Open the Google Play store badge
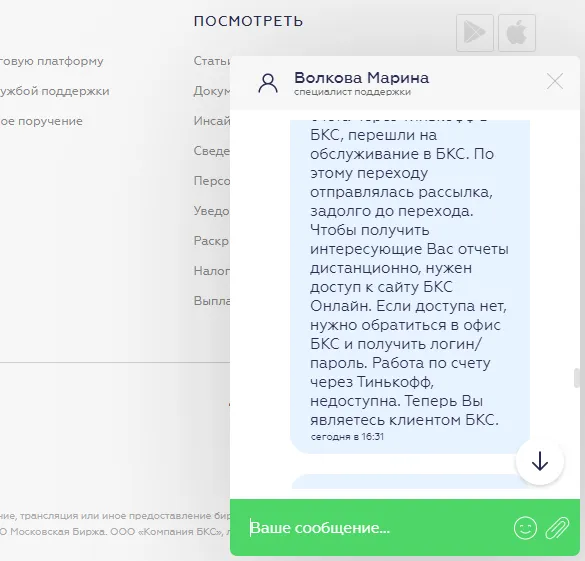 coord(475,33)
